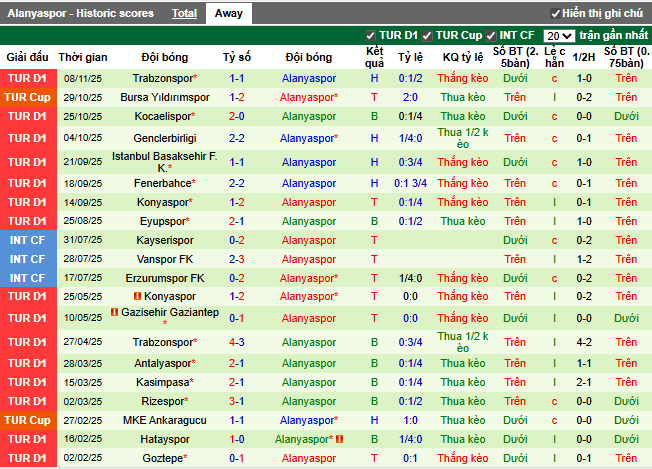Click the odds 2:0 in Bursa Yıldırımspor row

(410, 97)
